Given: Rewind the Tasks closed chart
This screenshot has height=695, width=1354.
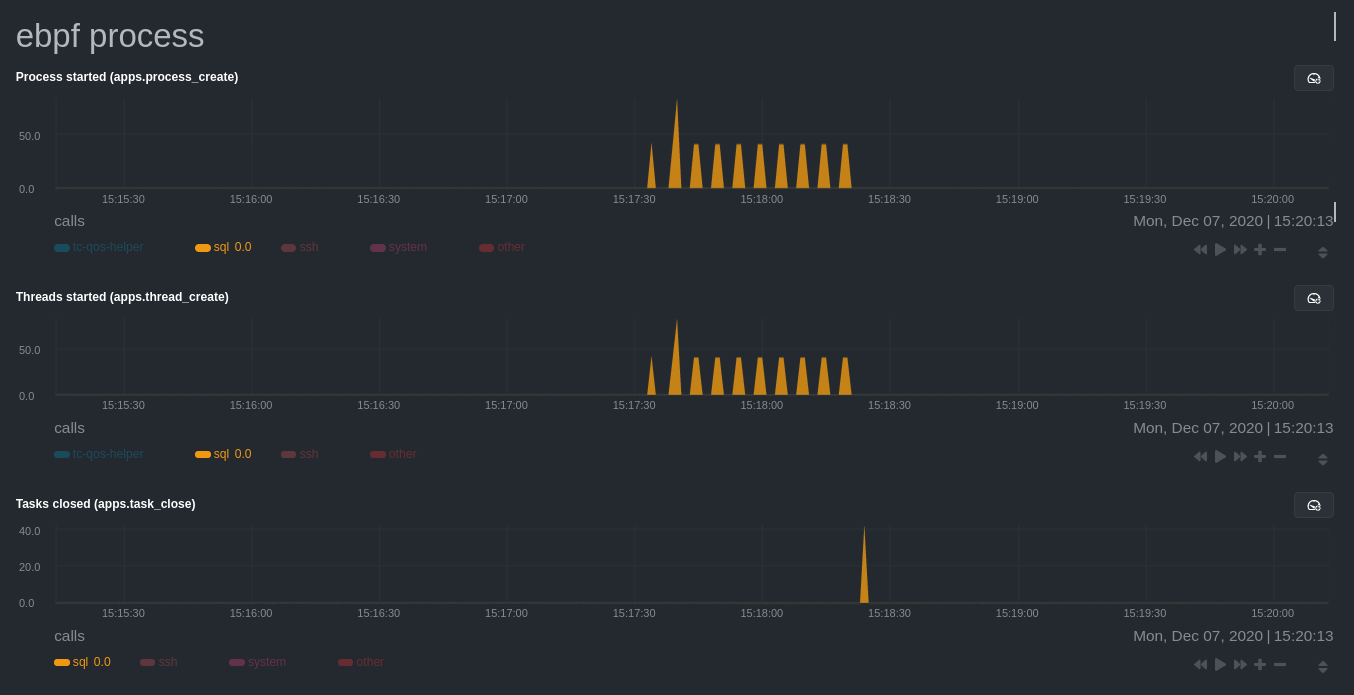Looking at the screenshot, I should click(x=1200, y=664).
